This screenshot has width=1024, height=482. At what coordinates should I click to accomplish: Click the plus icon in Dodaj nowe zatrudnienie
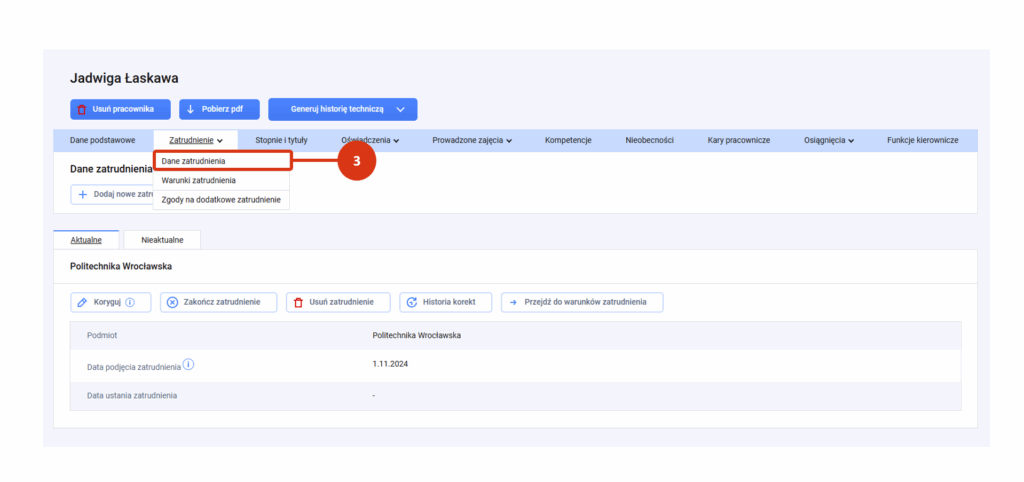coord(83,195)
